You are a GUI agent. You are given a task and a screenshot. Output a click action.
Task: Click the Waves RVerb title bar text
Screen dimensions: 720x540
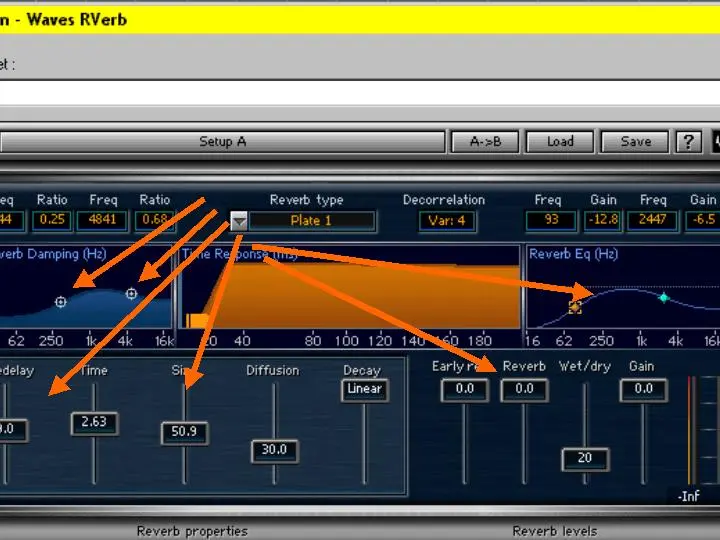77,20
